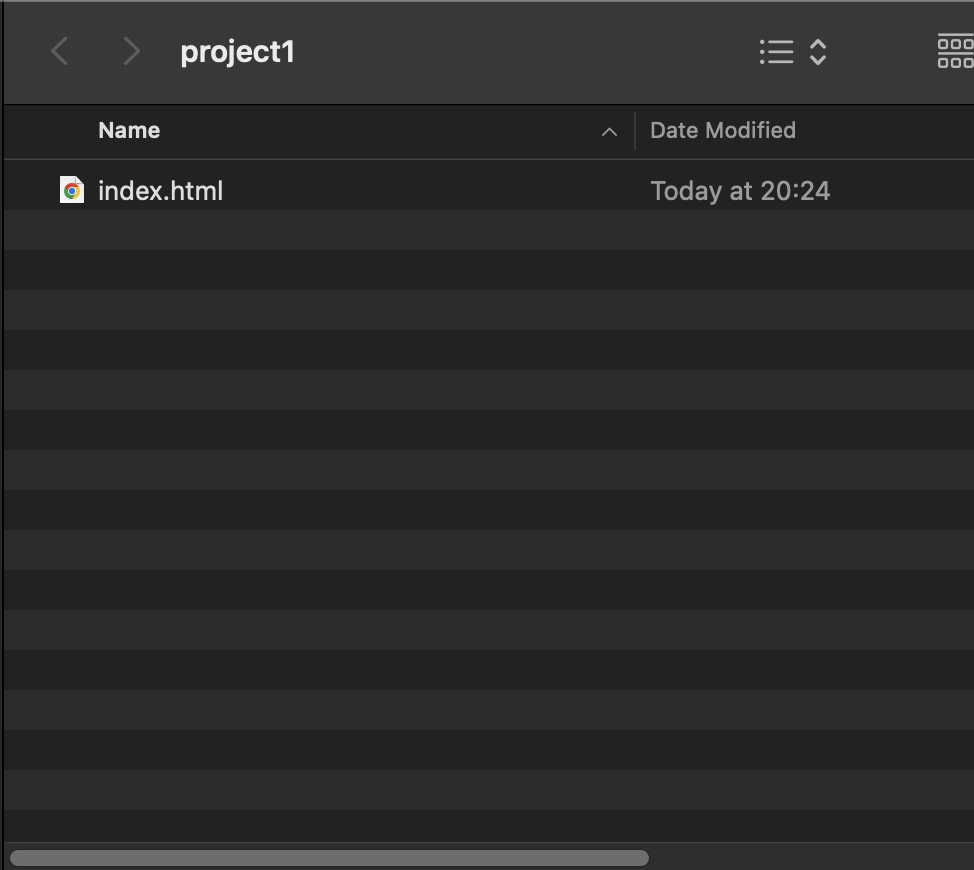Open the view switcher up-down chevrons
Viewport: 974px width, 870px height.
coord(818,52)
